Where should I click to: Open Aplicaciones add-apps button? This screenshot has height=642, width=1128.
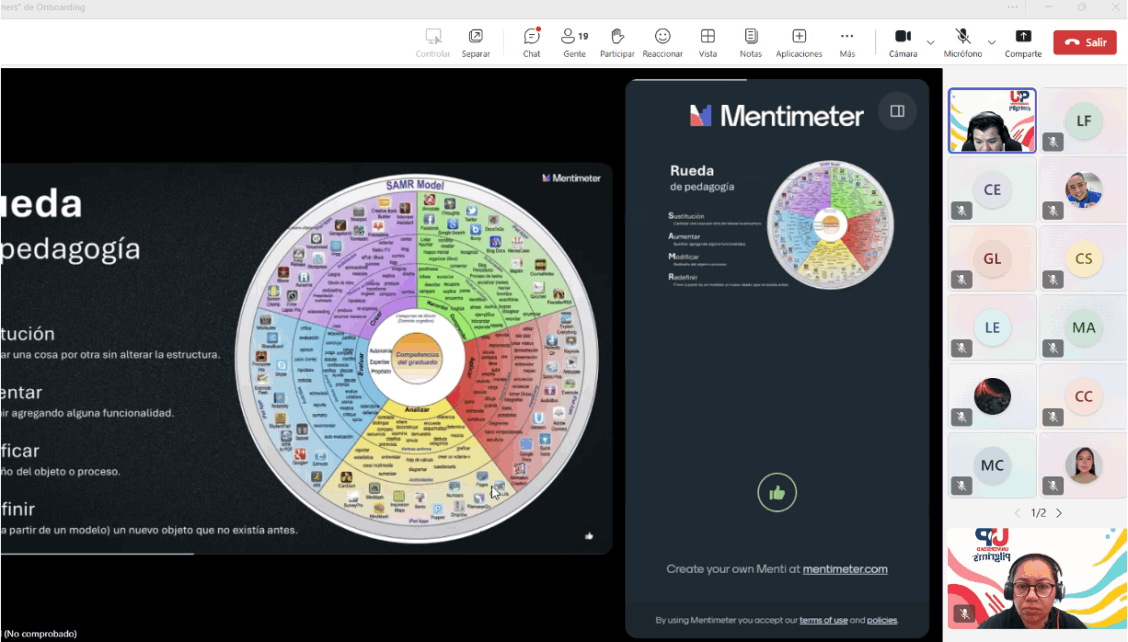coord(798,42)
